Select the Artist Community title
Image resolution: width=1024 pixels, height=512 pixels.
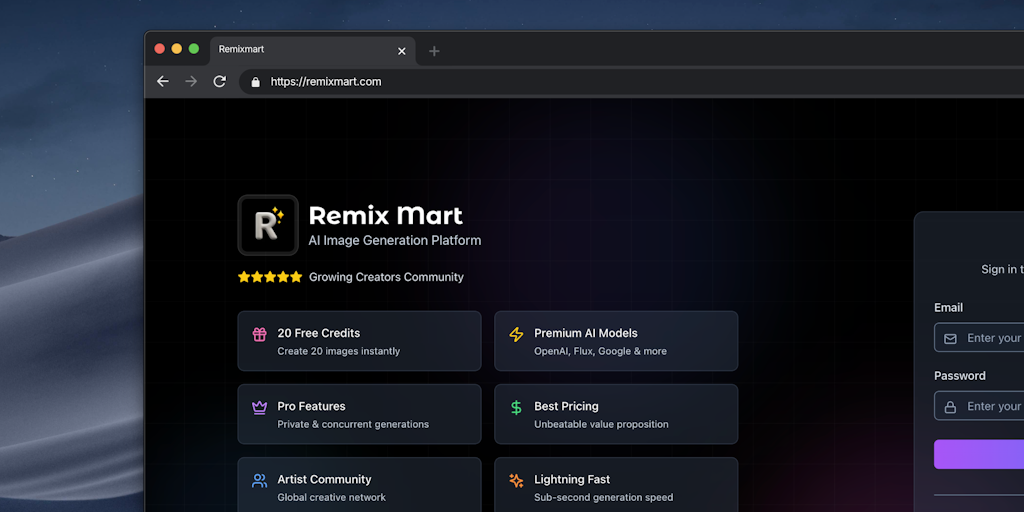(x=325, y=479)
